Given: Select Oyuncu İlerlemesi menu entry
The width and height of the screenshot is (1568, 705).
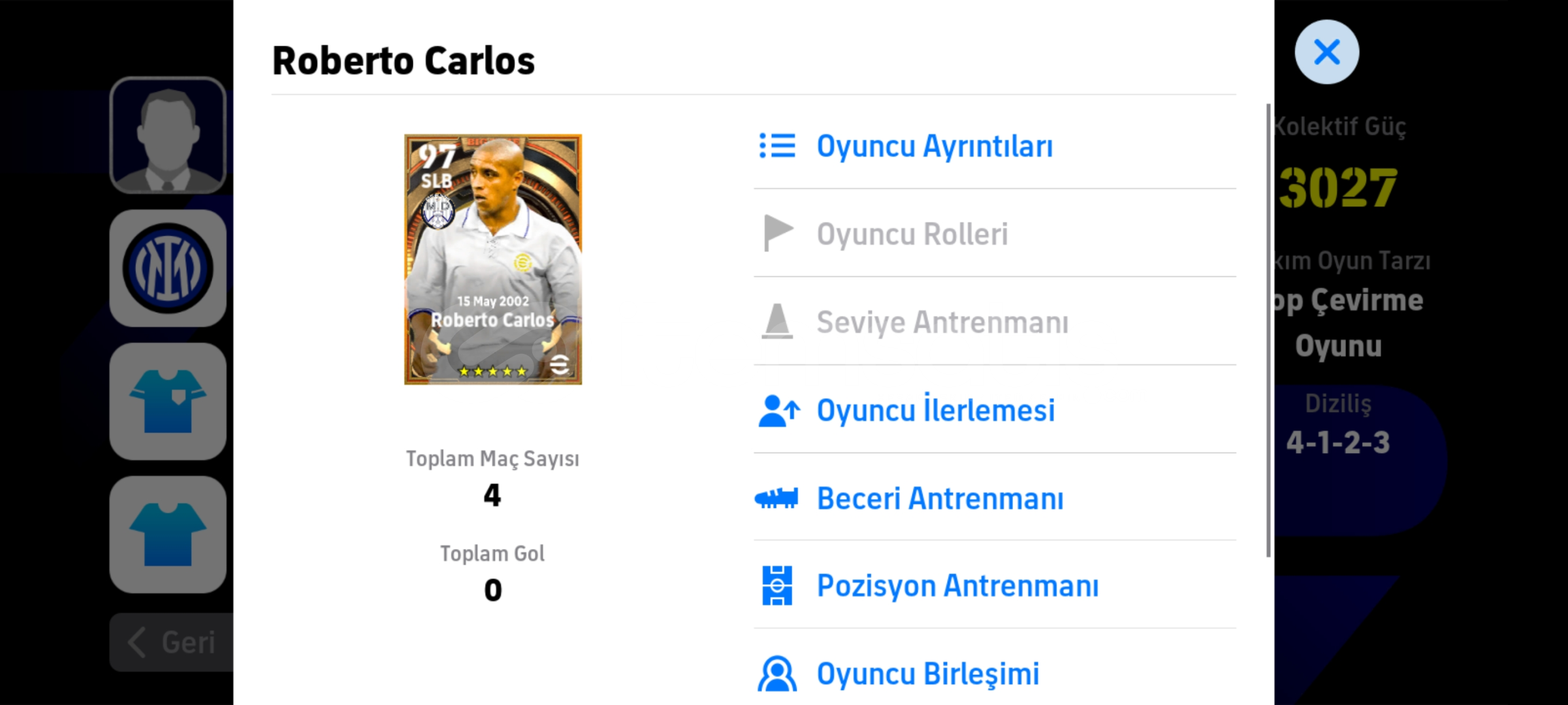Looking at the screenshot, I should point(995,410).
